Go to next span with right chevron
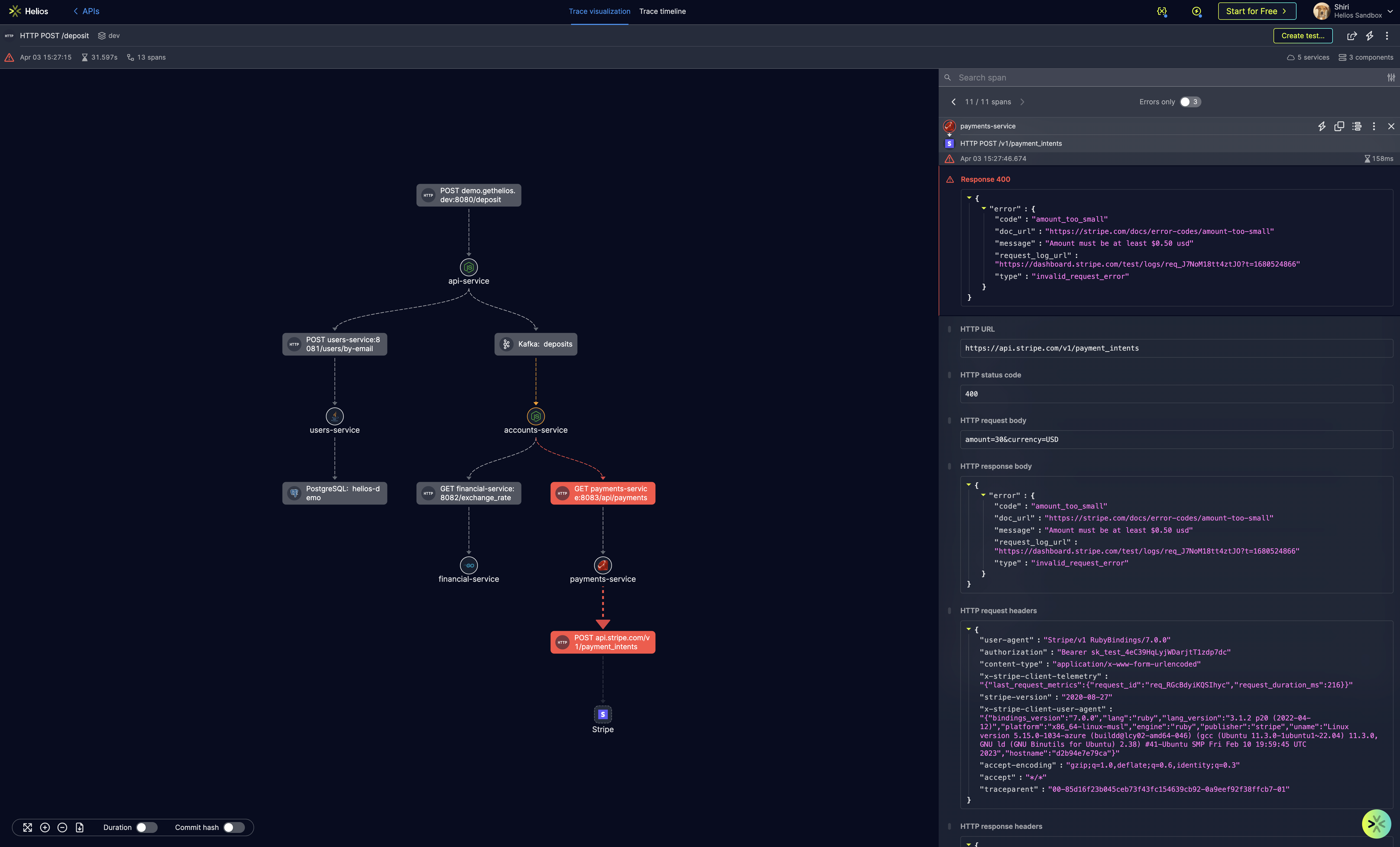Image resolution: width=1400 pixels, height=847 pixels. click(1022, 102)
